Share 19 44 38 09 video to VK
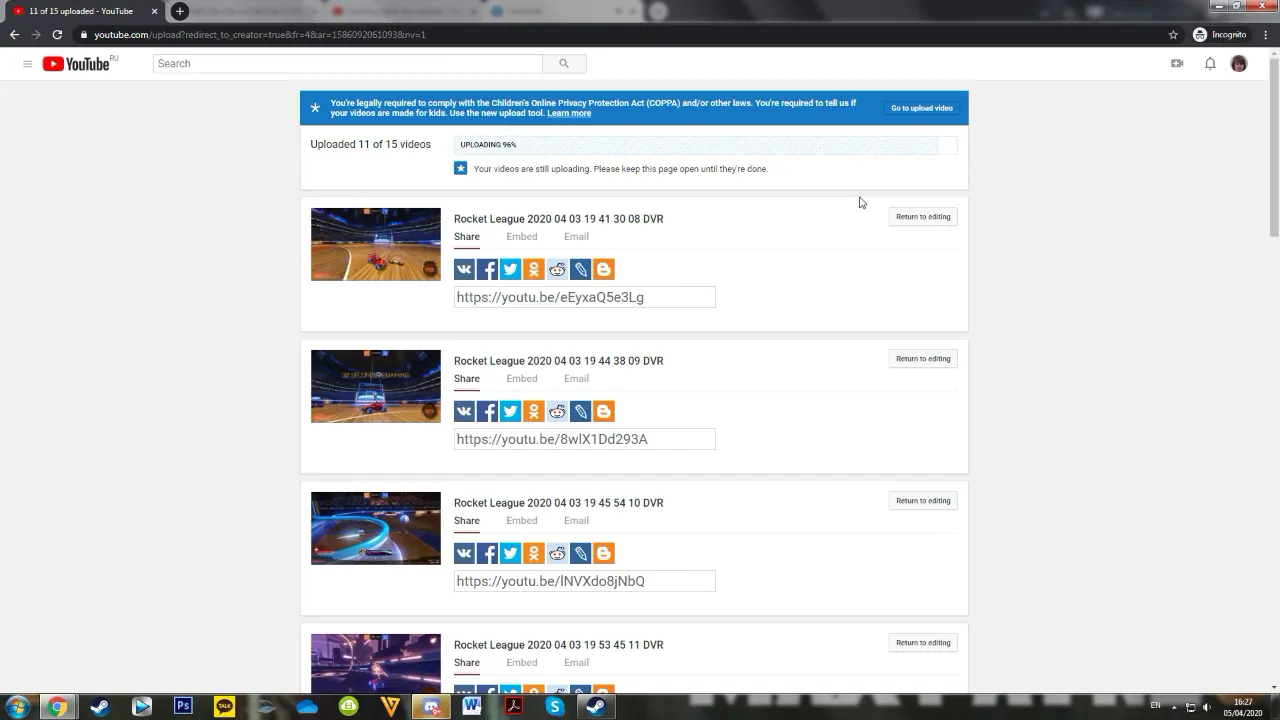This screenshot has width=1280, height=720. pos(464,411)
